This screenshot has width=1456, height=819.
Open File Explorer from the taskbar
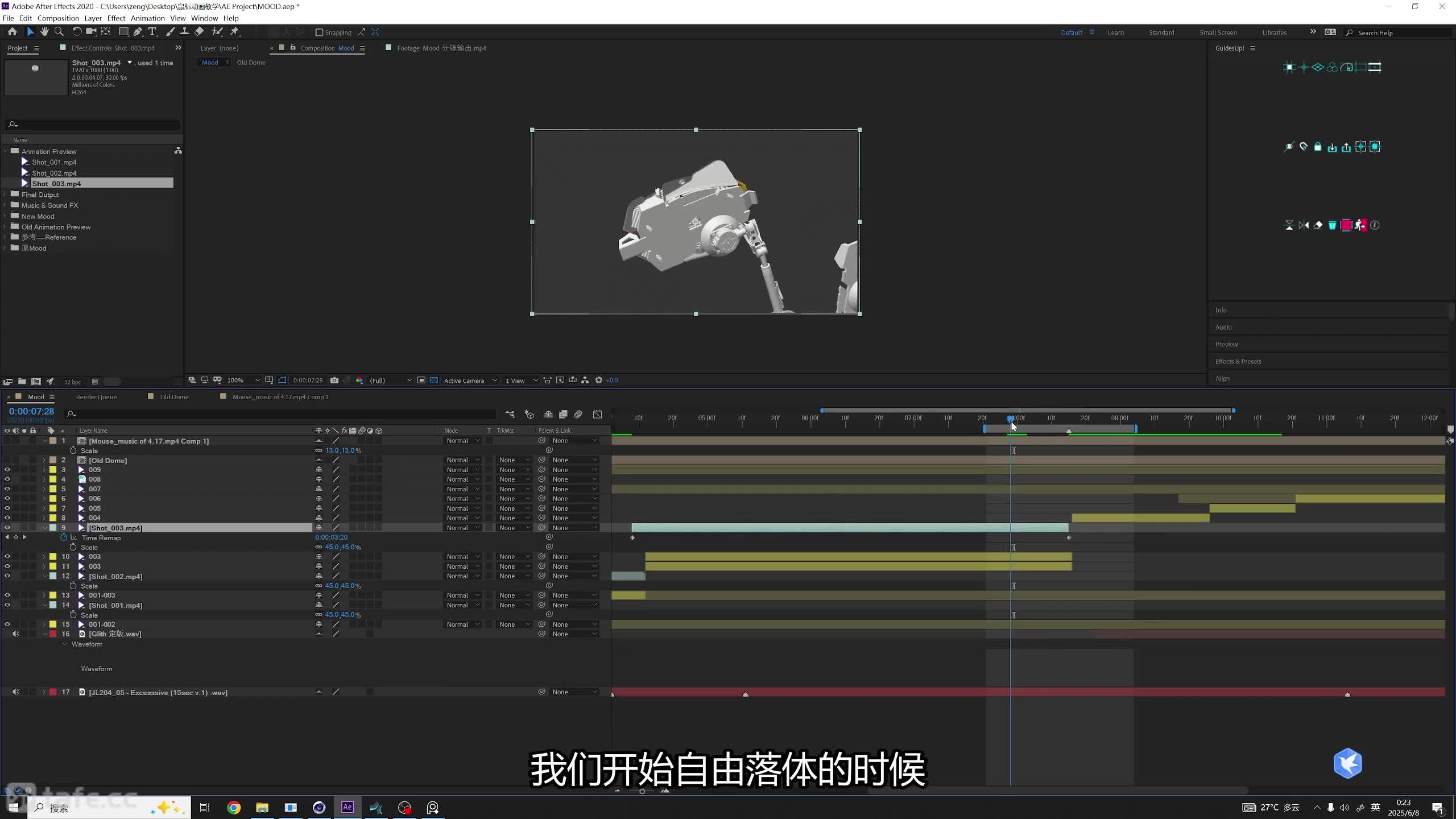(x=262, y=808)
